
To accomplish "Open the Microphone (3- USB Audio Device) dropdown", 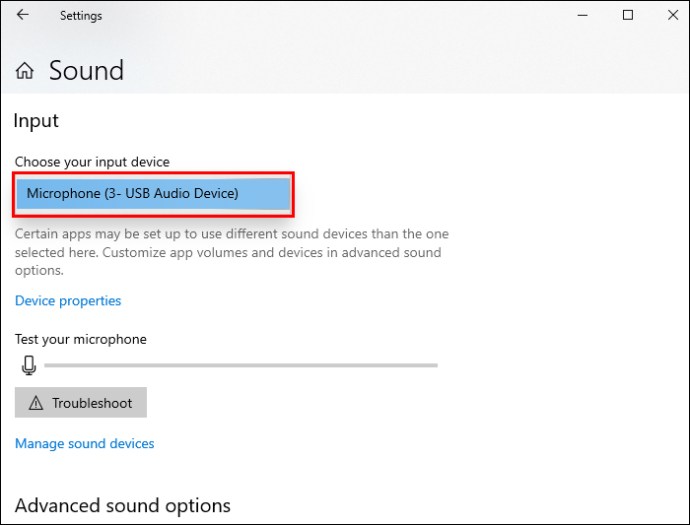I will click(x=153, y=194).
